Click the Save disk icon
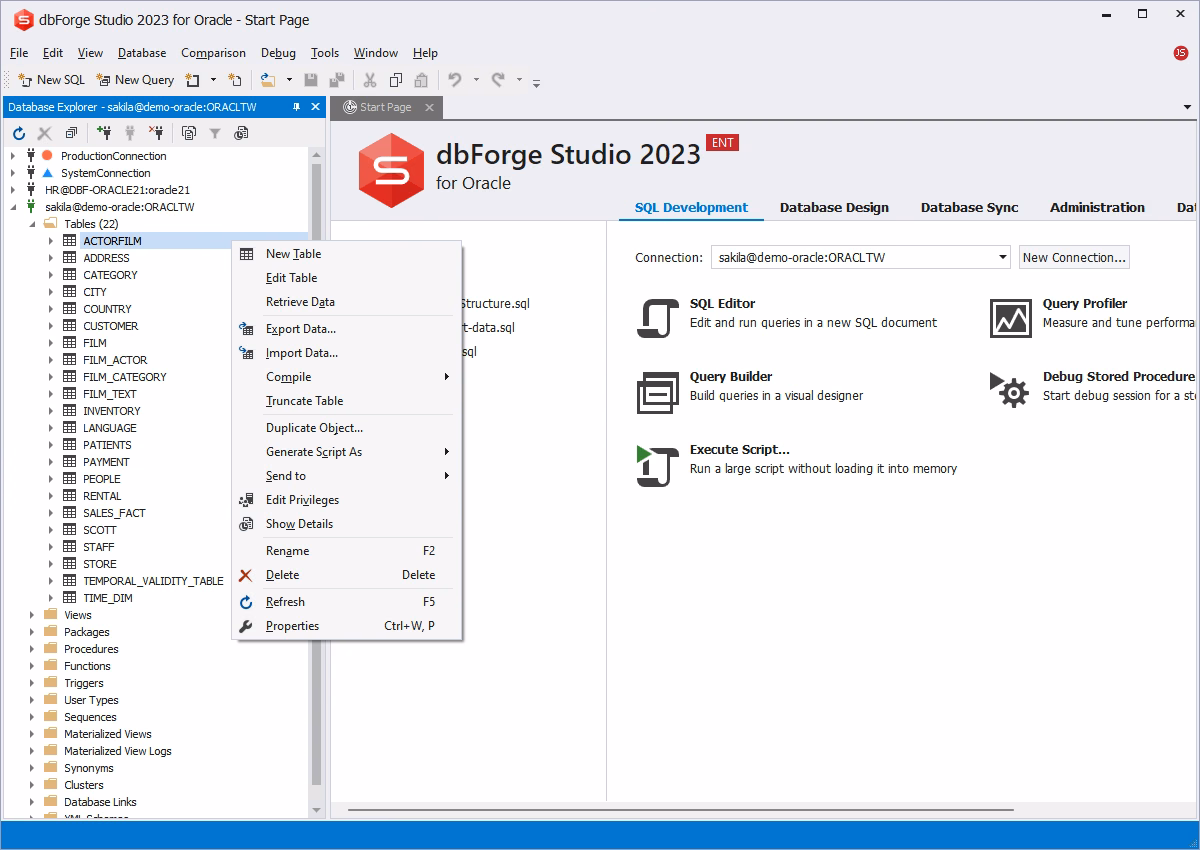Viewport: 1200px width, 850px height. click(x=311, y=80)
